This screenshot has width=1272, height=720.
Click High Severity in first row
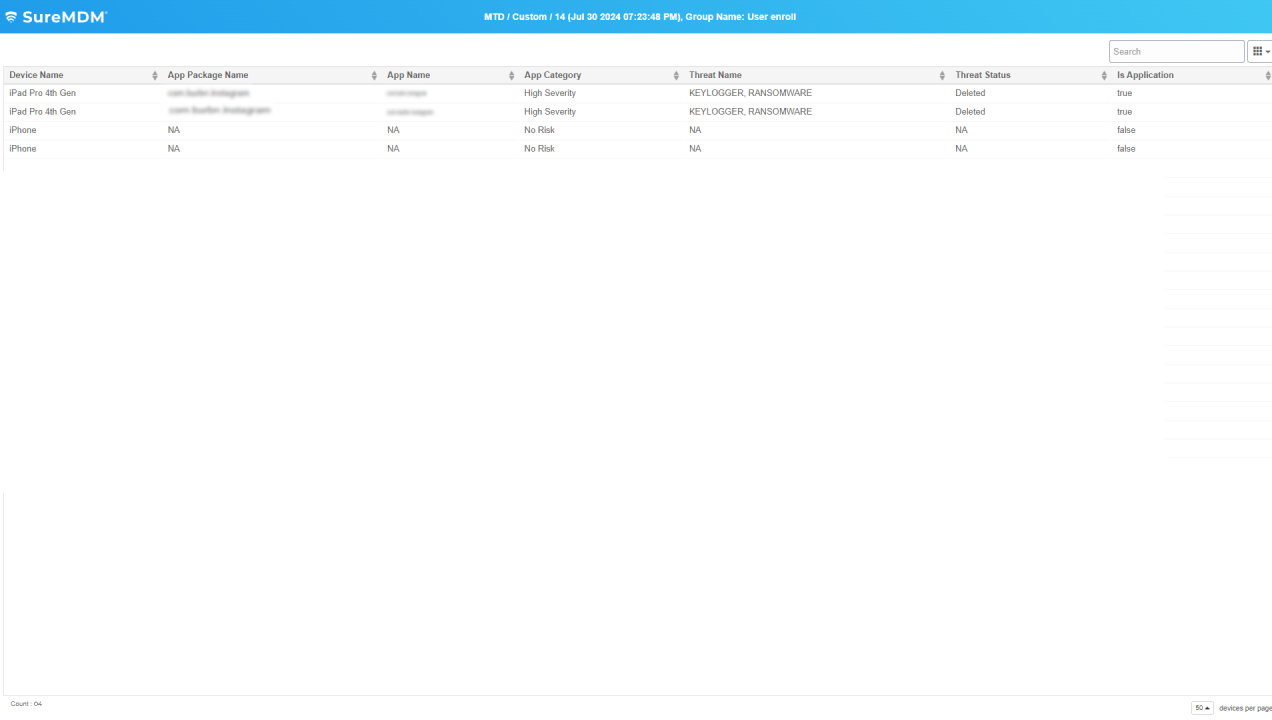tap(550, 93)
